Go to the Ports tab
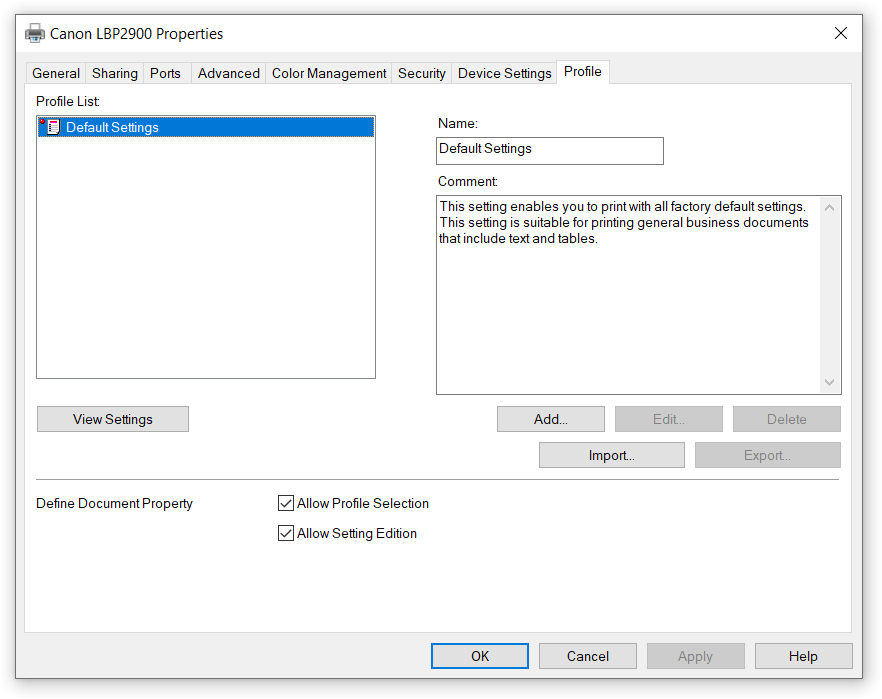The width and height of the screenshot is (882, 699). [166, 73]
